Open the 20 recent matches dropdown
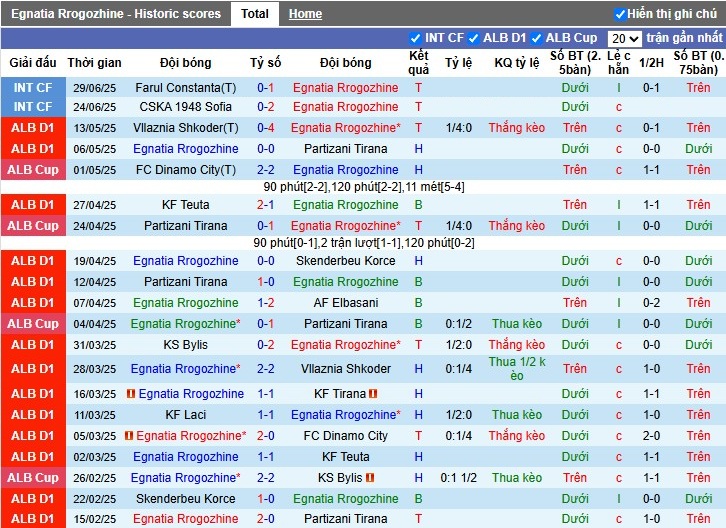Screen dimensions: 726x528 (x=624, y=38)
